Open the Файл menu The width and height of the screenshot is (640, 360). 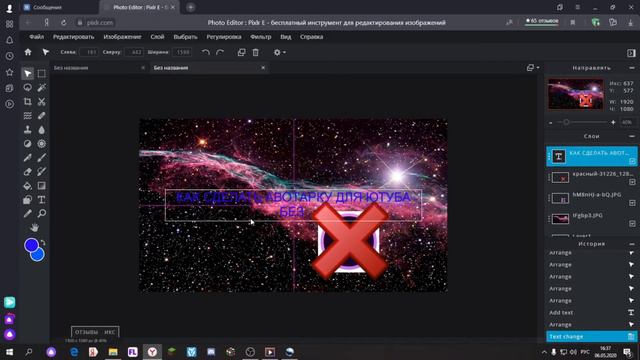point(36,37)
